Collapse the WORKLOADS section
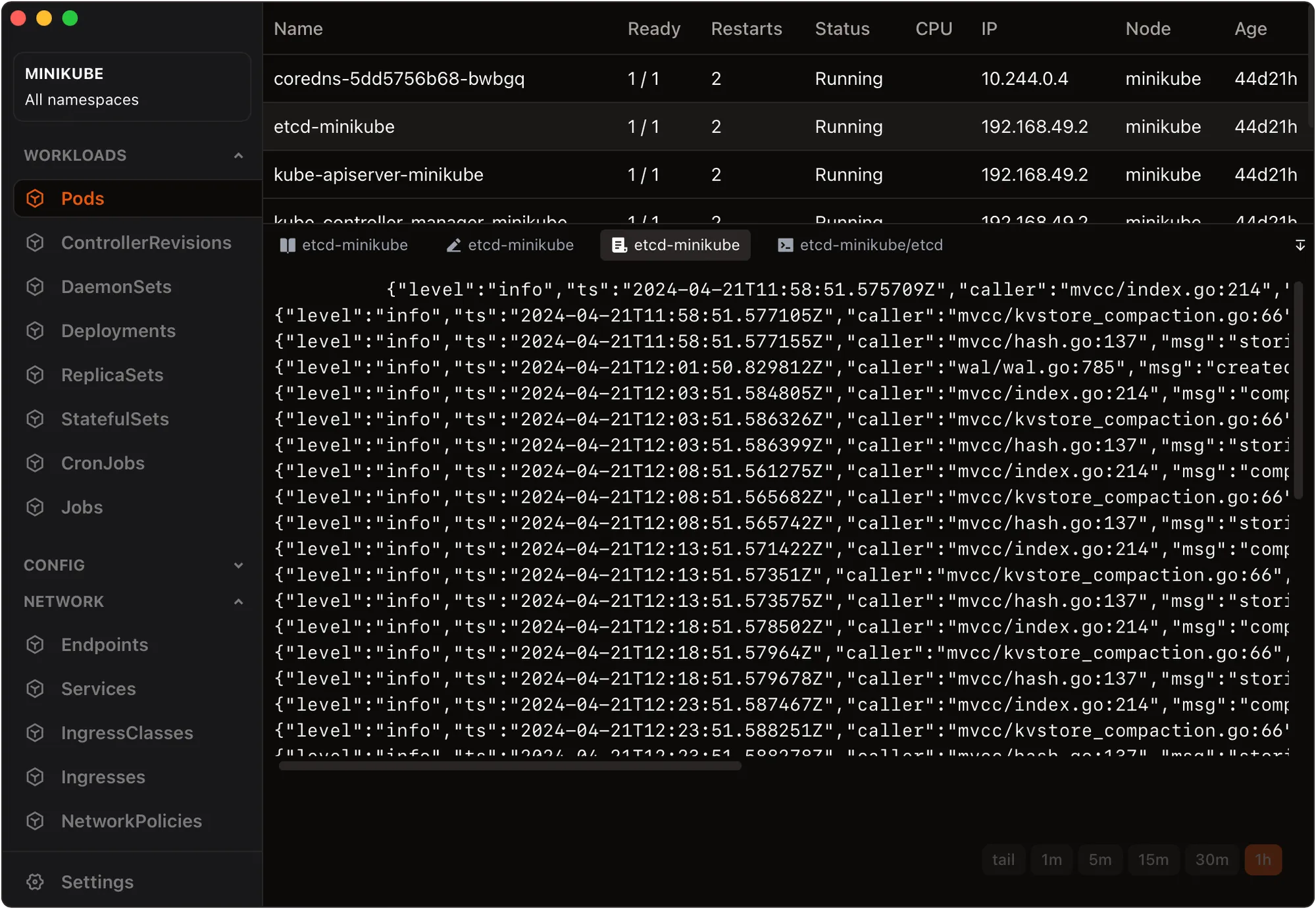 coord(238,155)
